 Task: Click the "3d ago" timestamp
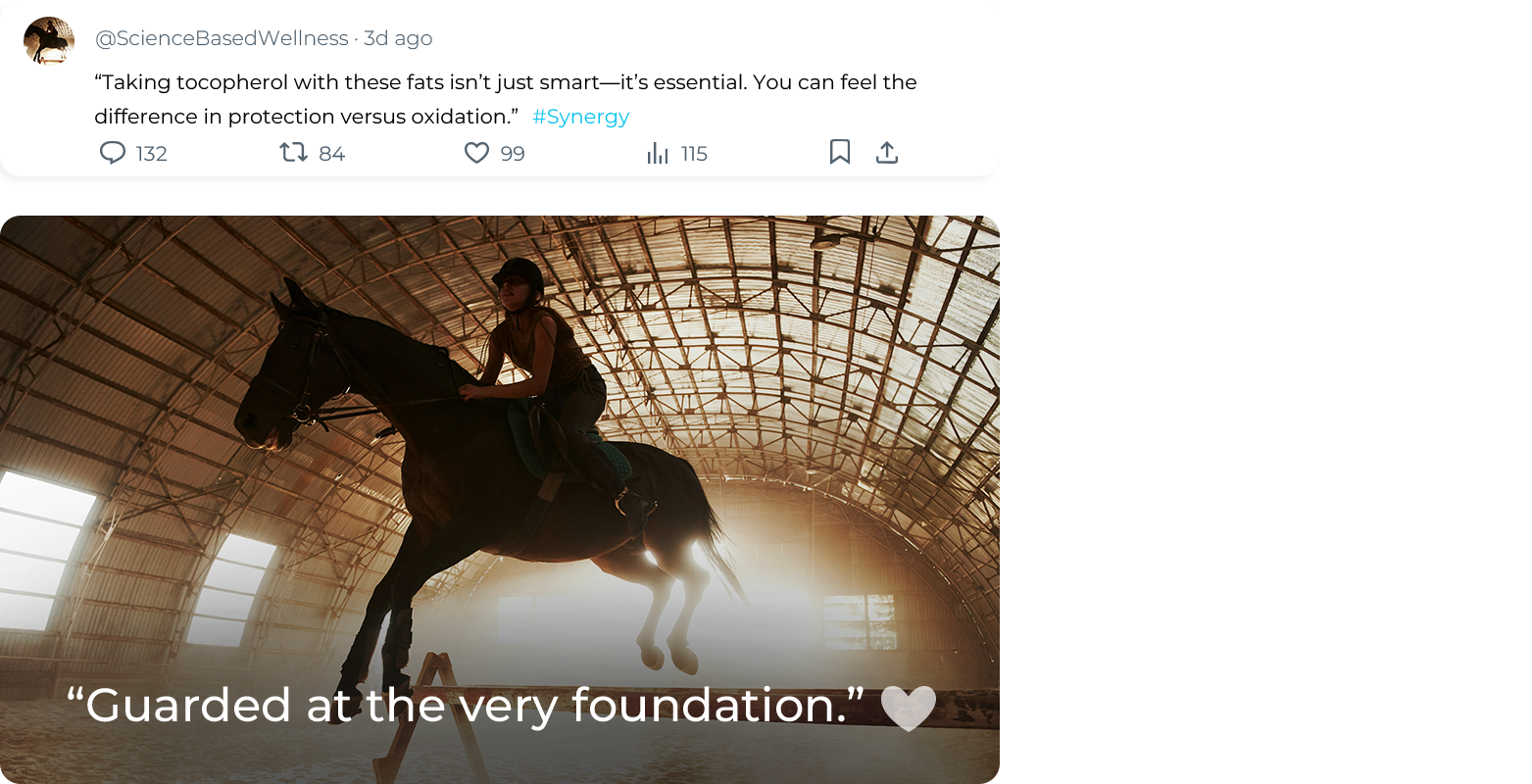coord(398,38)
